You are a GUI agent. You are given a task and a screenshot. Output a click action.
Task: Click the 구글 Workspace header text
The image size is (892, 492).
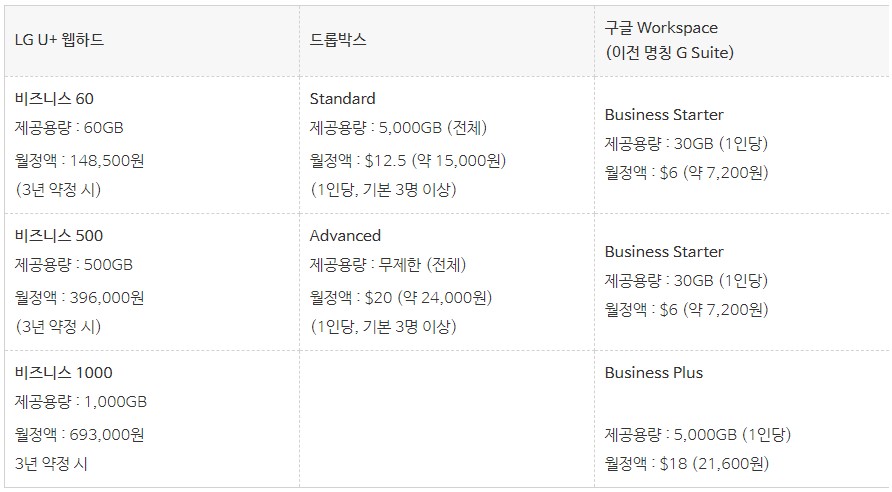[661, 28]
